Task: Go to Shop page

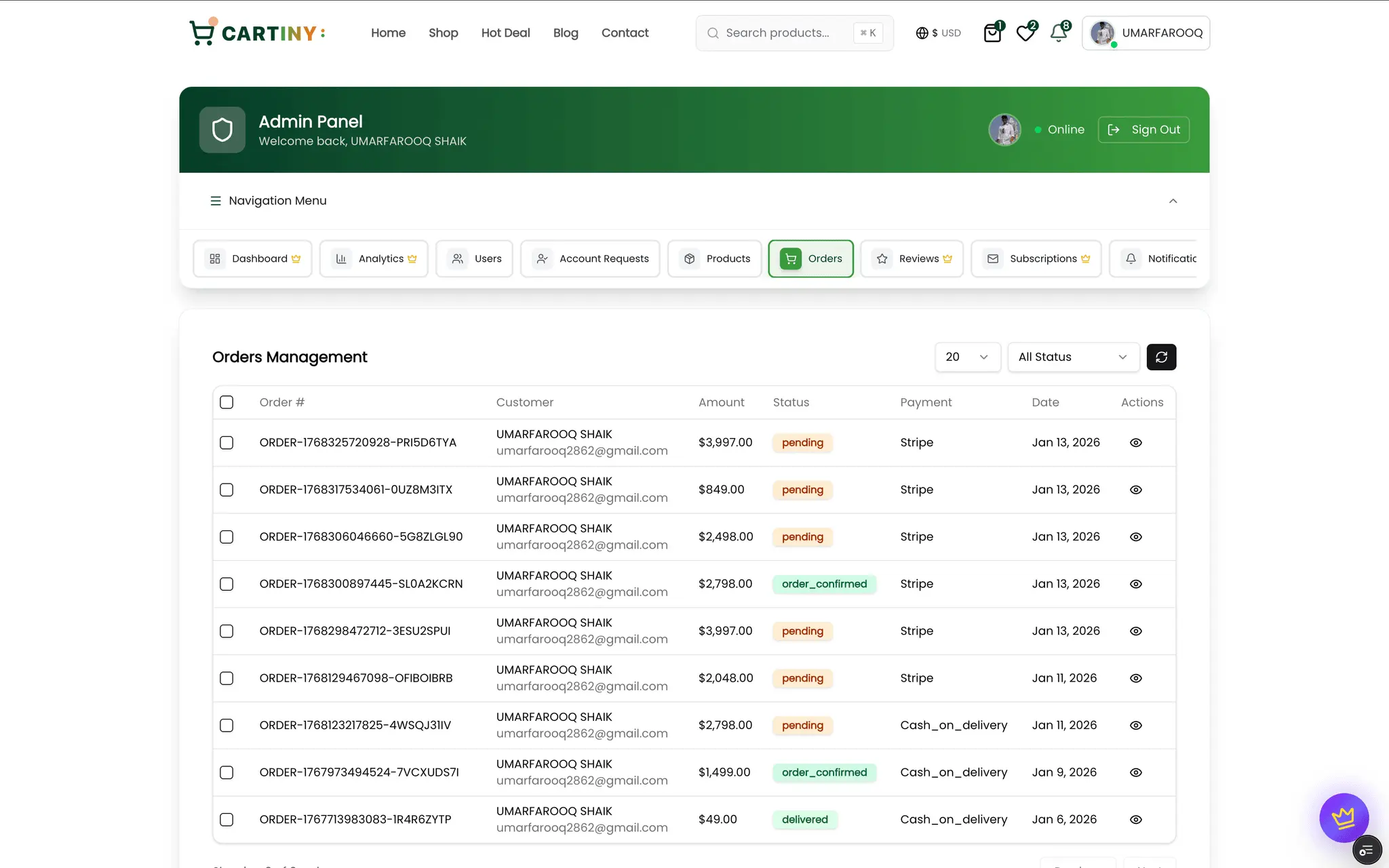Action: [x=443, y=33]
